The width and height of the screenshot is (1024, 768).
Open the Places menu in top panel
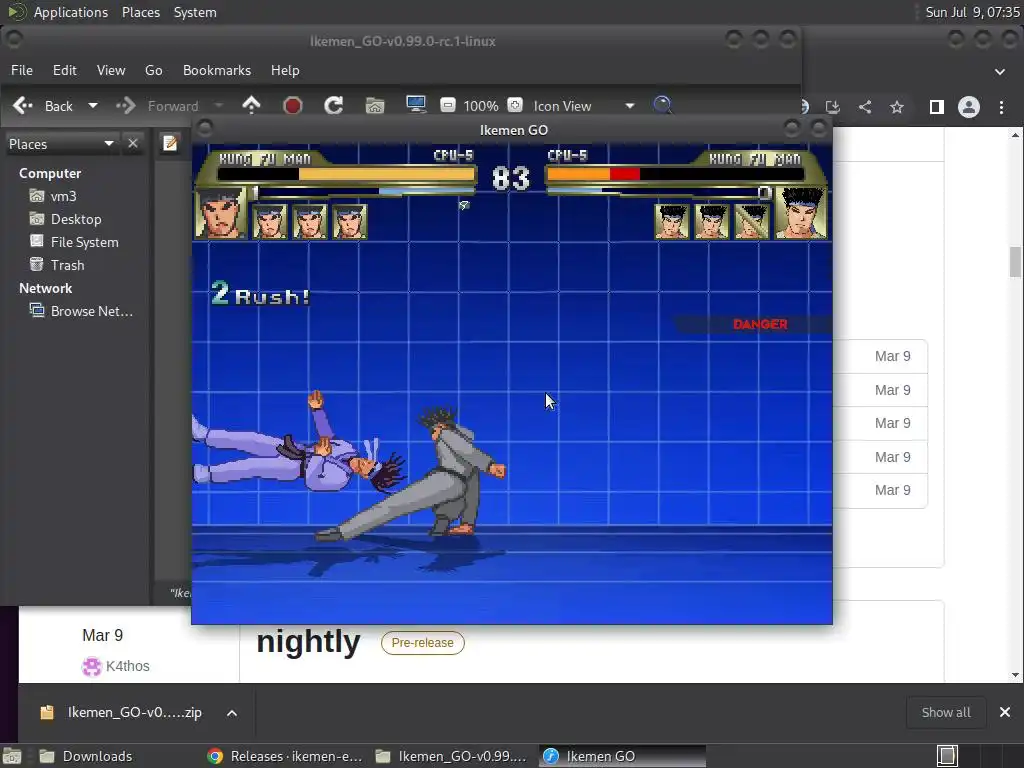[141, 12]
